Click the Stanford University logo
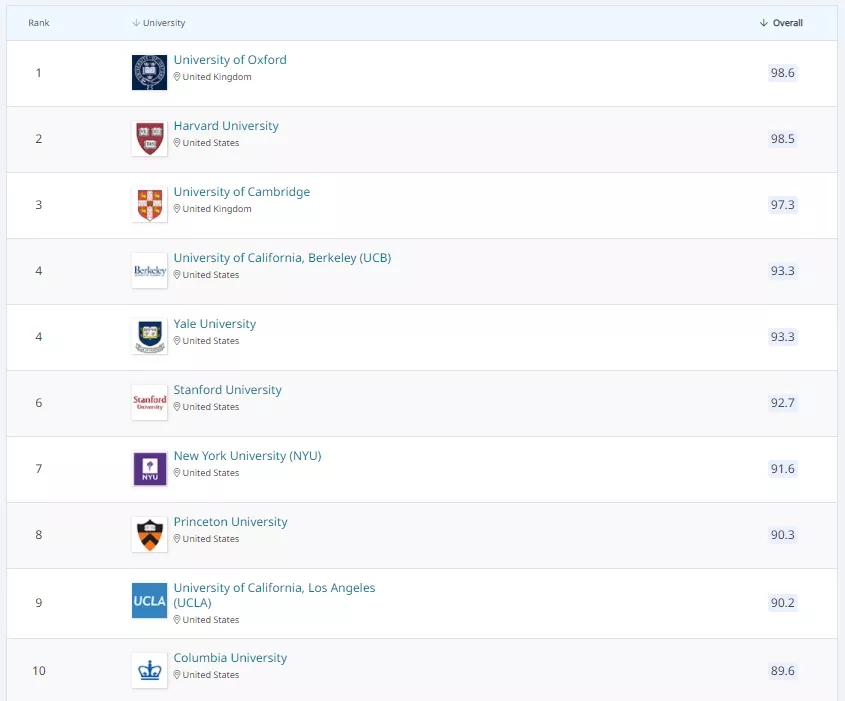Viewport: 845px width, 701px height. tap(149, 403)
